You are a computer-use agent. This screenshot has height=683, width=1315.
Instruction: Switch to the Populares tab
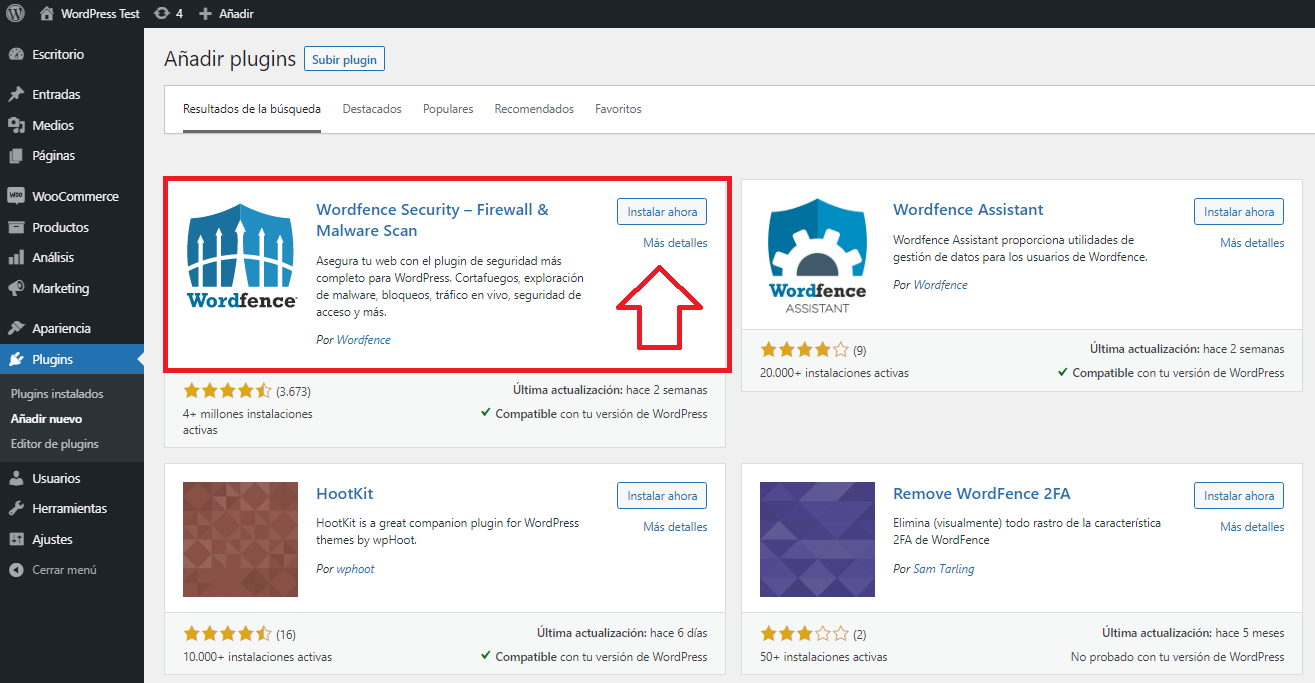[448, 109]
